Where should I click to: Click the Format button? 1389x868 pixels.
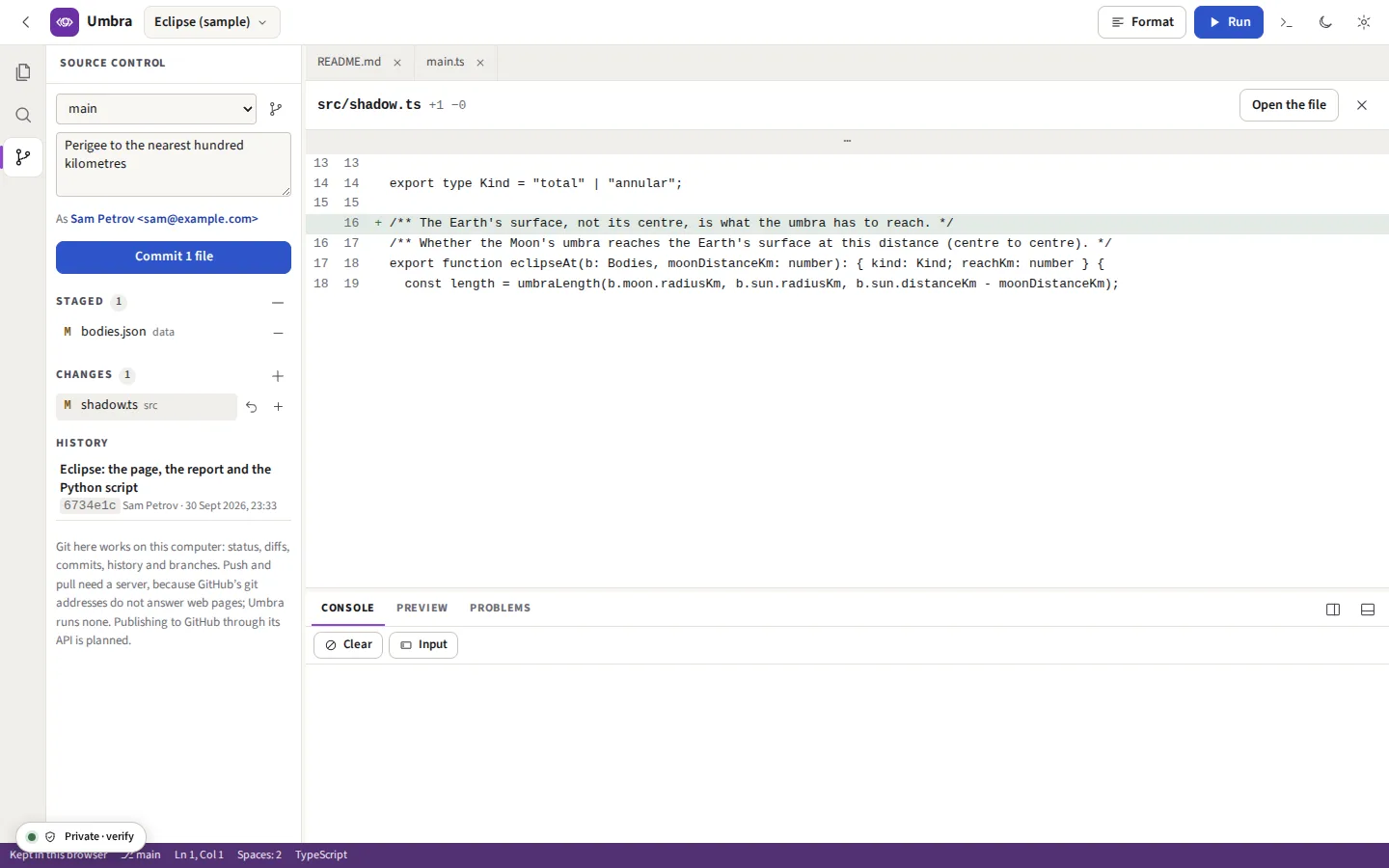(1142, 22)
